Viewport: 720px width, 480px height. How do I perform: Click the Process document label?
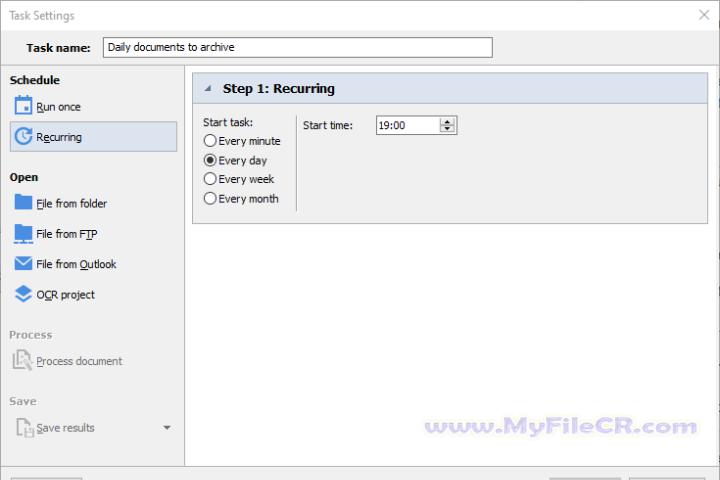click(x=79, y=361)
